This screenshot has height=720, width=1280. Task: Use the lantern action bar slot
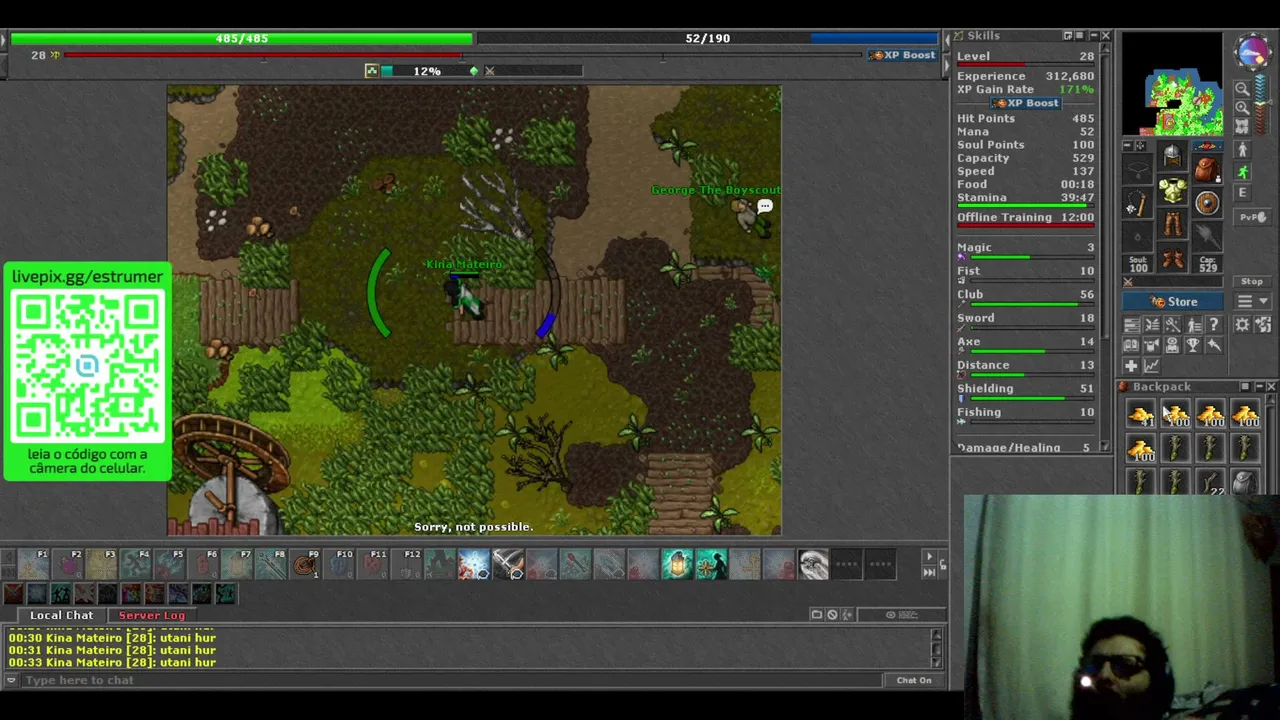[x=677, y=565]
